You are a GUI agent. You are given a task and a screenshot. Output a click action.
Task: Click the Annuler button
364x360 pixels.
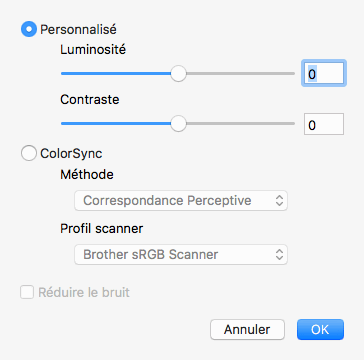tap(247, 329)
